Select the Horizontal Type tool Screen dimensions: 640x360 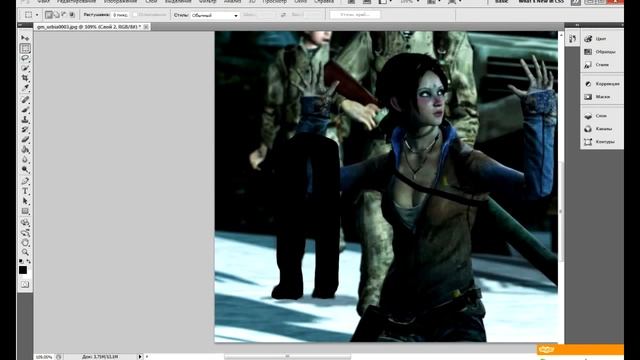(x=25, y=191)
